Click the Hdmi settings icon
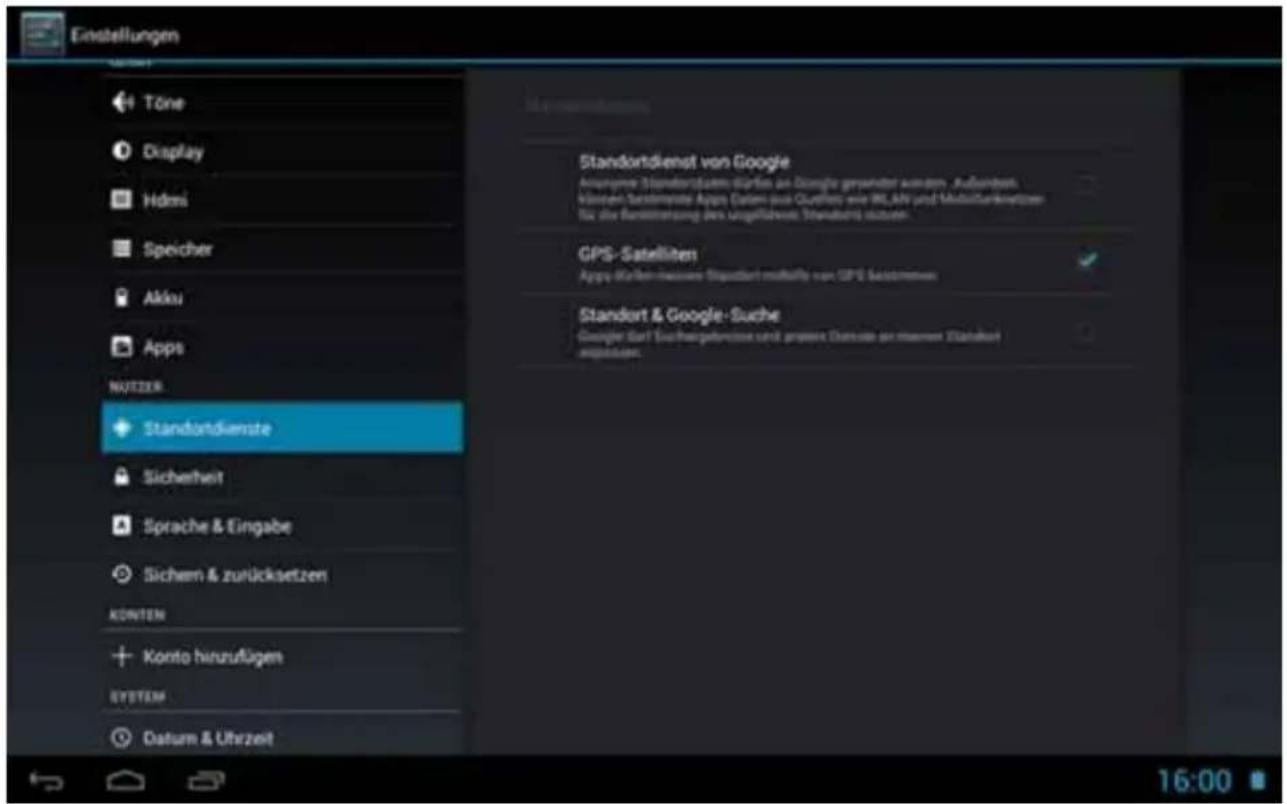The width and height of the screenshot is (1287, 804). click(121, 201)
